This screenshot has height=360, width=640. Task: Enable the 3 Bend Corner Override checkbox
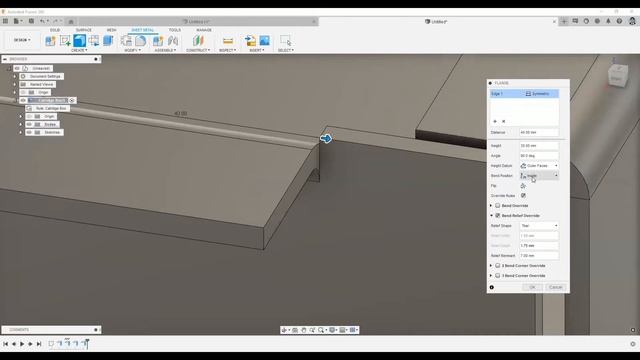tap(498, 276)
